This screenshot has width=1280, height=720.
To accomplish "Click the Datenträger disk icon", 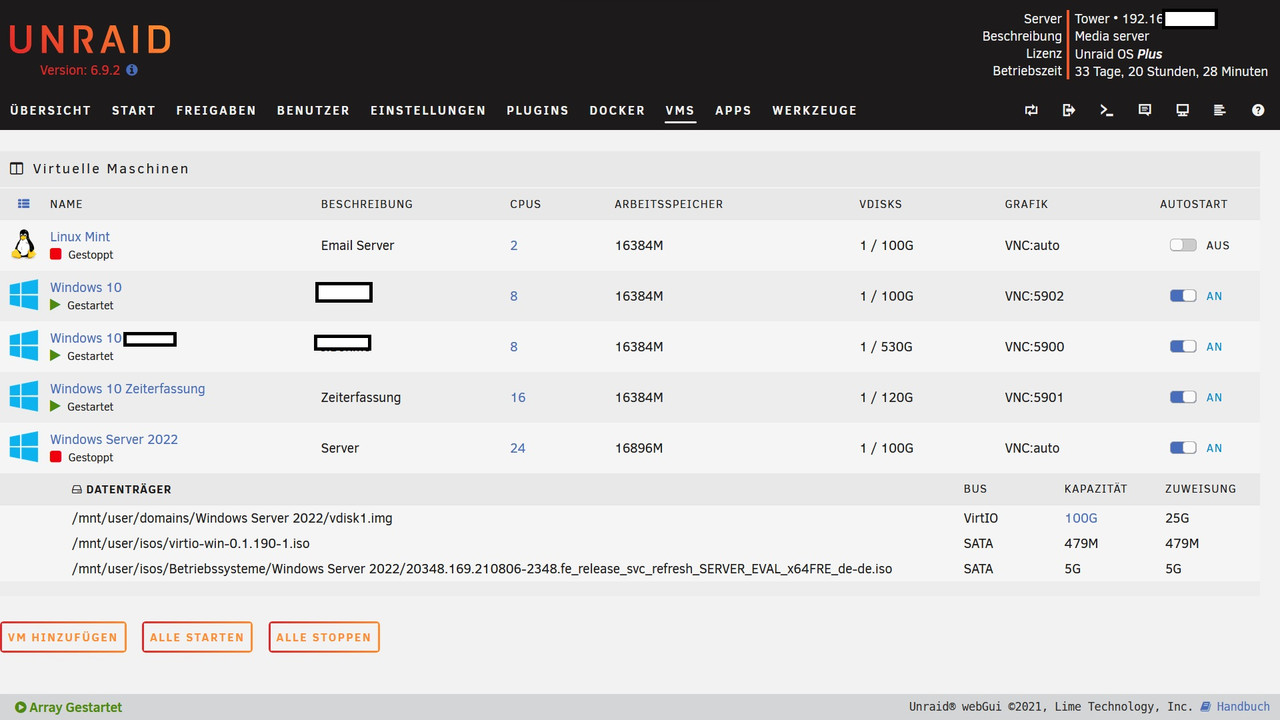I will (77, 490).
